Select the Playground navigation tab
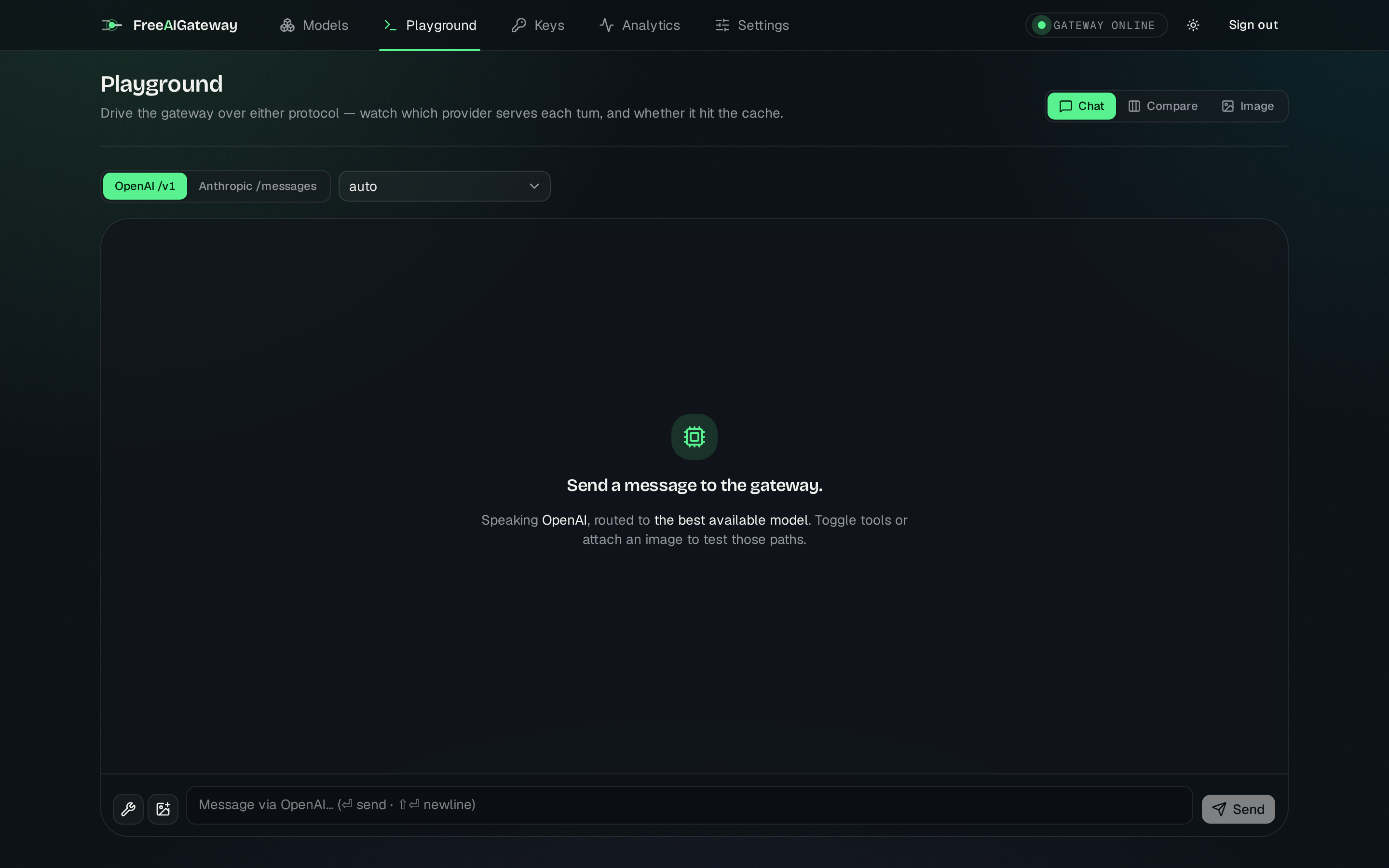Screen dimensions: 1389x868 (430, 25)
